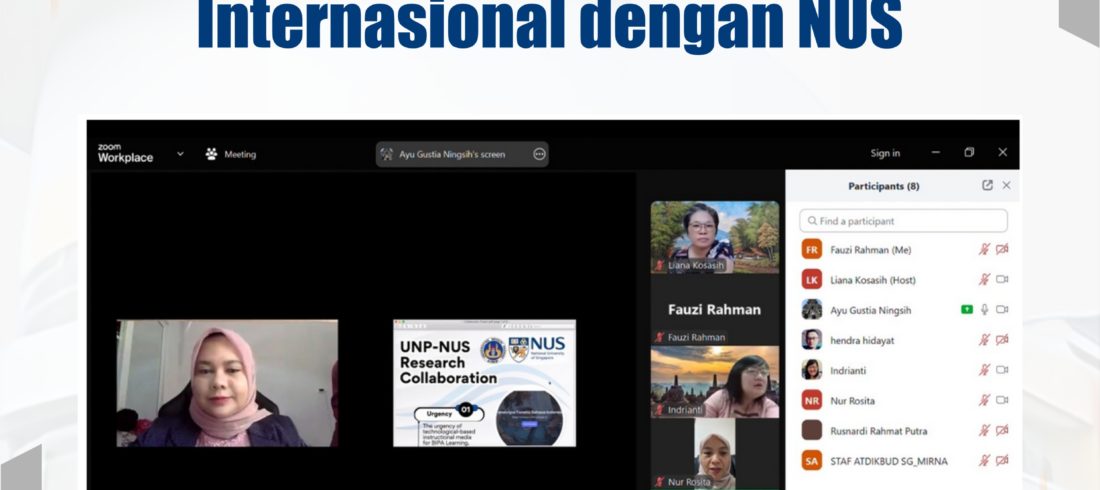Screen dimensions: 1100x490
Task: Click hendra hidayat's profile picture
Action: pos(812,340)
